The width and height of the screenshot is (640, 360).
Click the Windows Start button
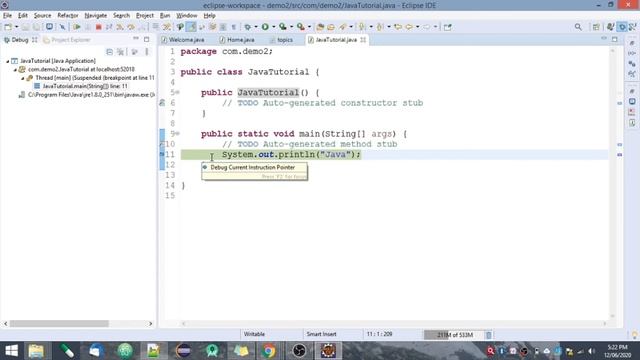11,351
